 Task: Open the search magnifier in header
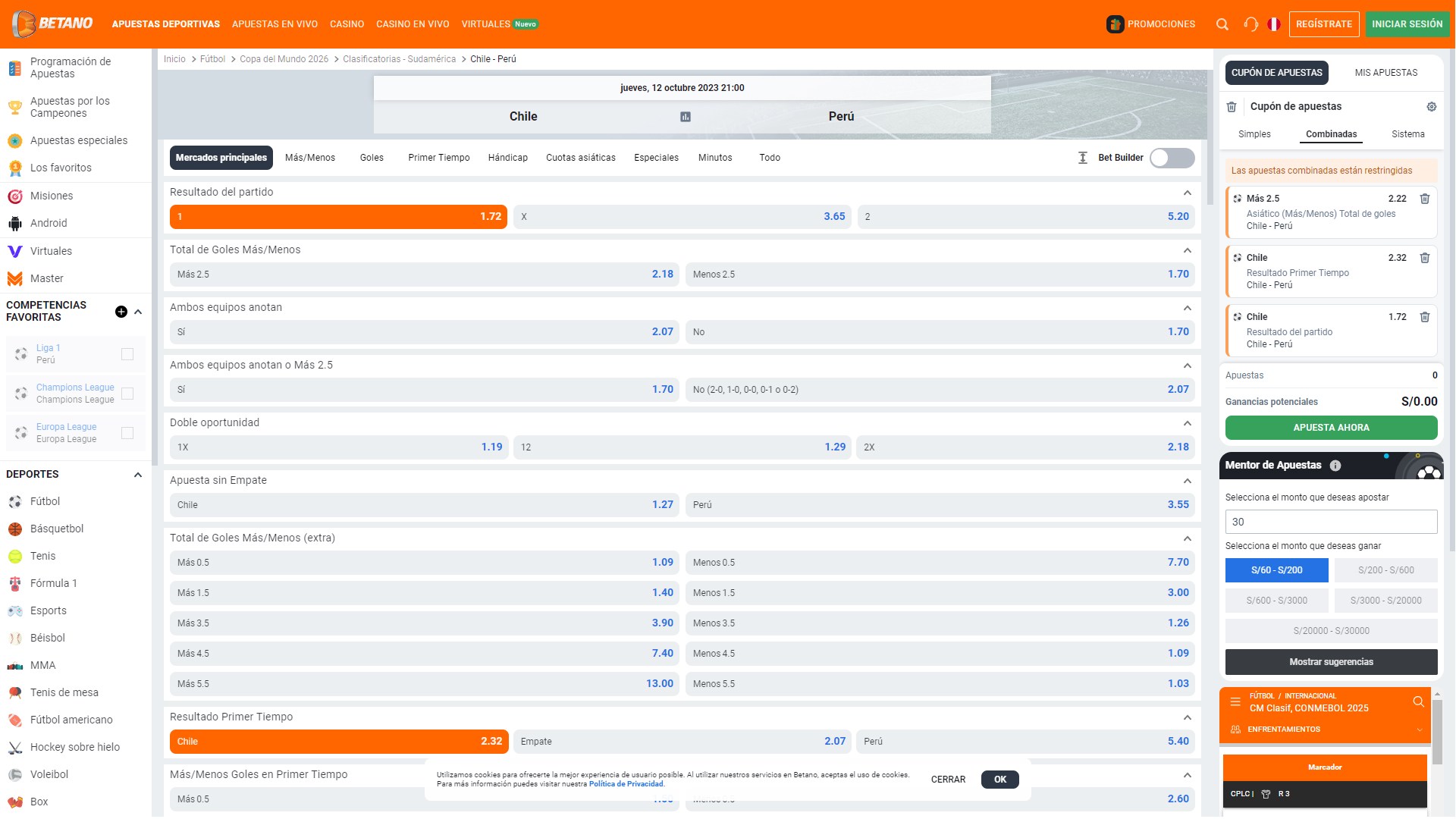click(x=1222, y=24)
